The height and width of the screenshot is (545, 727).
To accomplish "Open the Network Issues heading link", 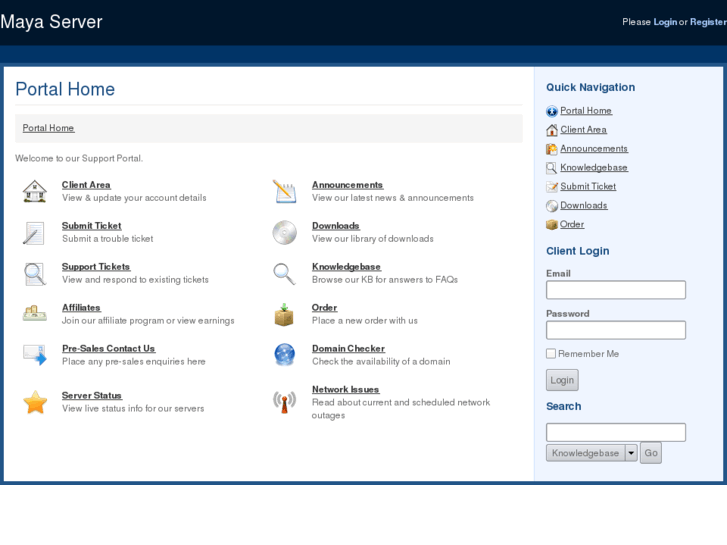I will pyautogui.click(x=345, y=389).
